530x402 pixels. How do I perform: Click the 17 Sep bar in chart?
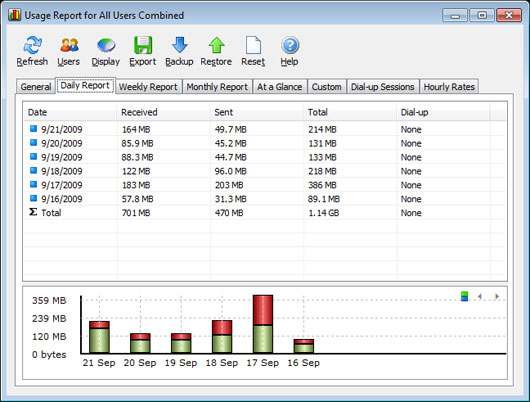(x=263, y=324)
